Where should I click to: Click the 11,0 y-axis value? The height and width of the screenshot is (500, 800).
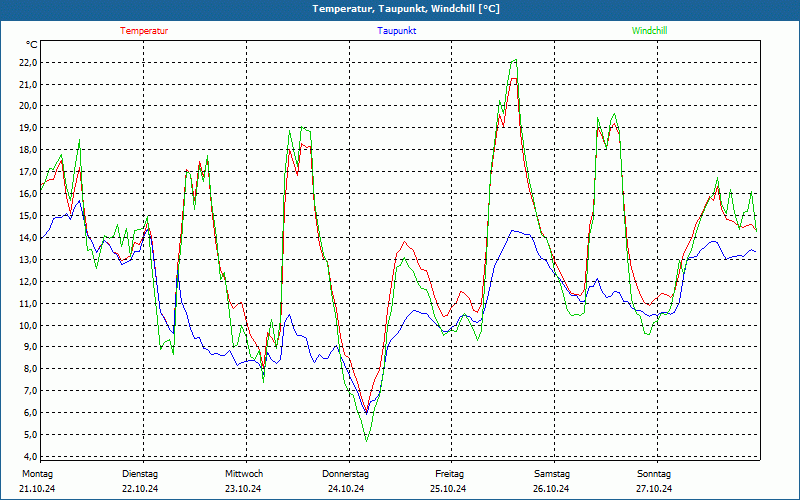tap(28, 303)
